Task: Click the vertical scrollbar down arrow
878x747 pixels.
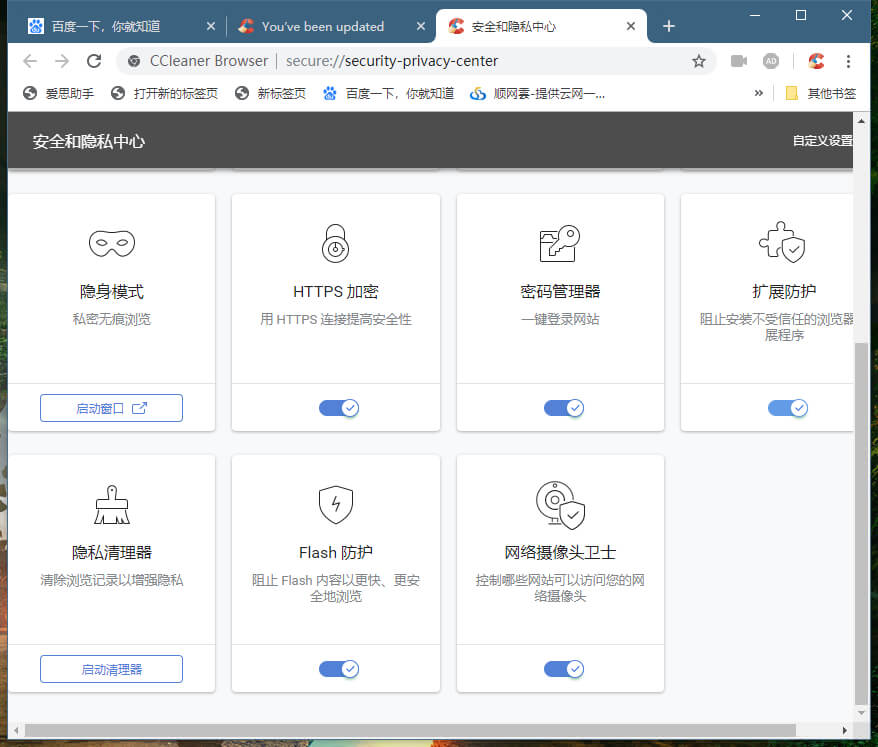Action: pos(861,713)
